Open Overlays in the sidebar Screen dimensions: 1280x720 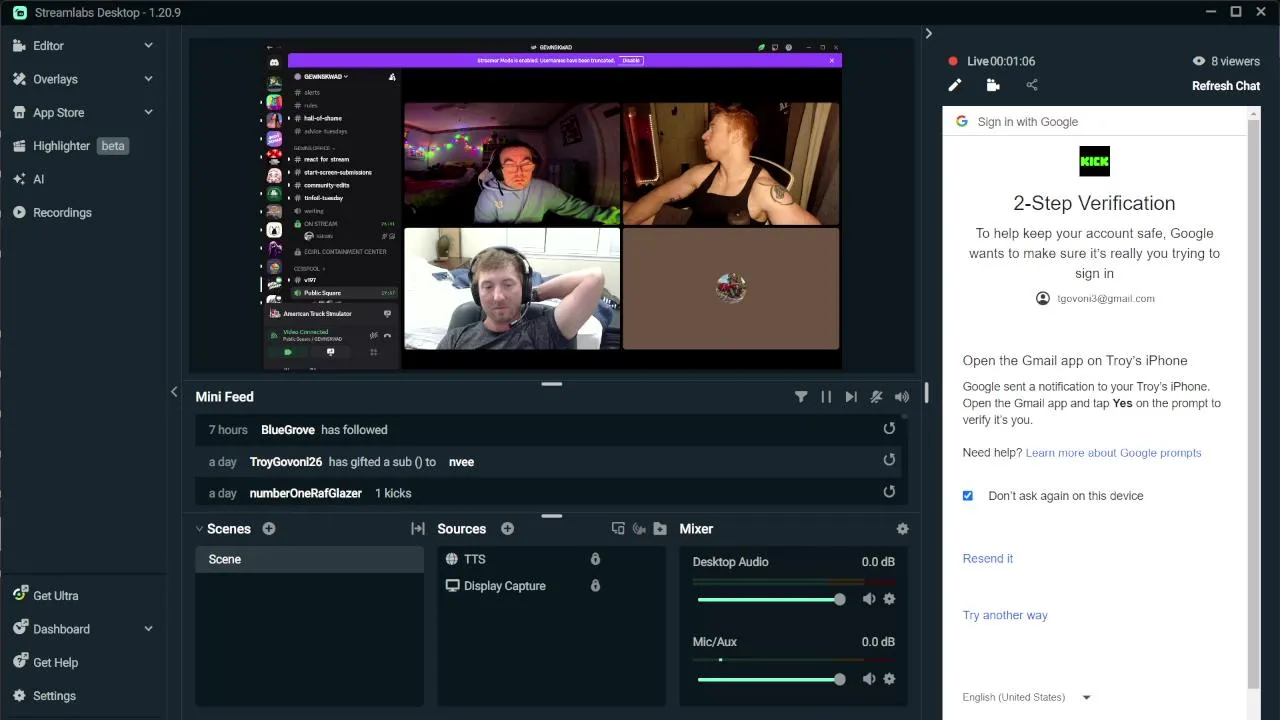click(x=55, y=79)
